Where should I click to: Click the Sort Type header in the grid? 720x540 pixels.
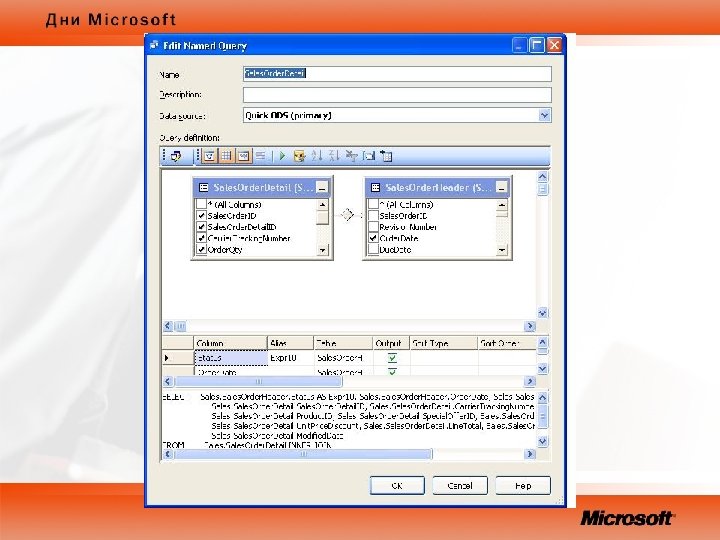444,343
